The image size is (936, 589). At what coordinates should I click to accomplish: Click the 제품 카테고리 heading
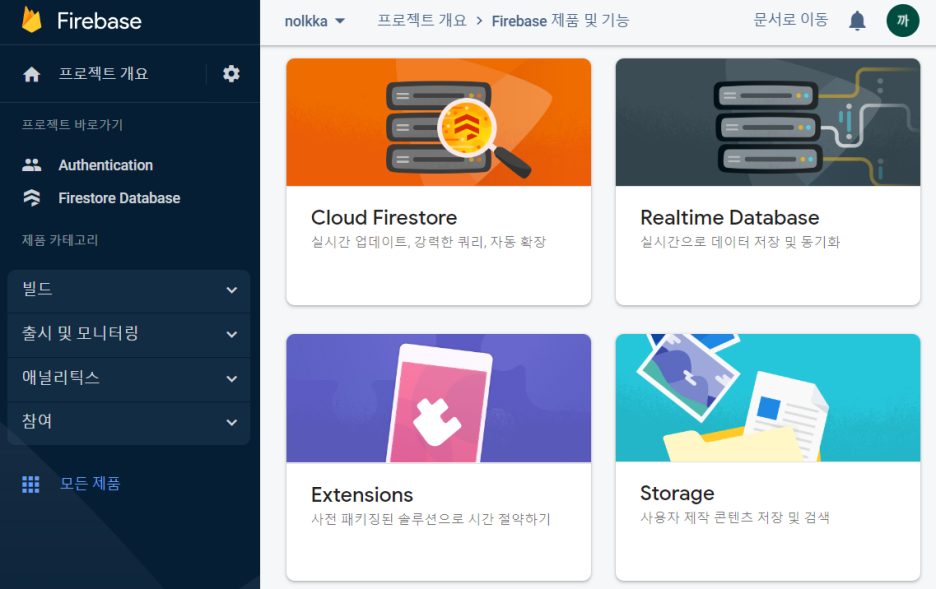[60, 240]
